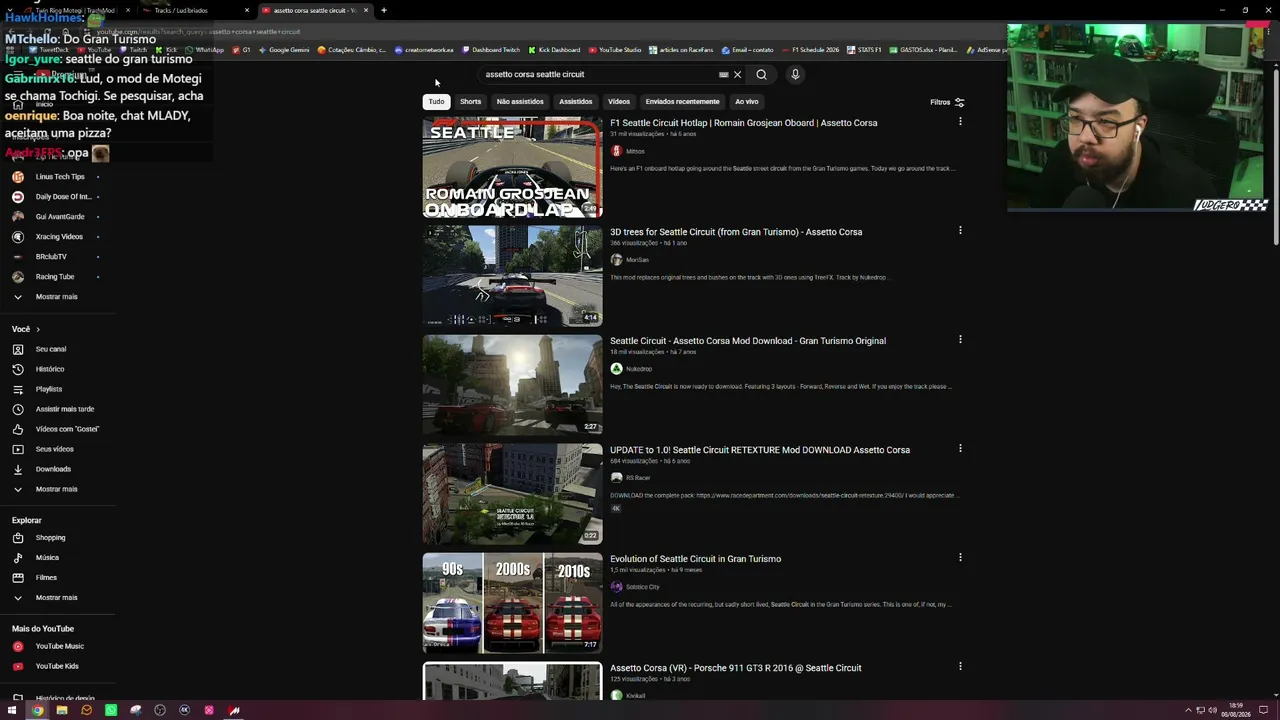Select the Não assistidos filter chip

pos(520,101)
